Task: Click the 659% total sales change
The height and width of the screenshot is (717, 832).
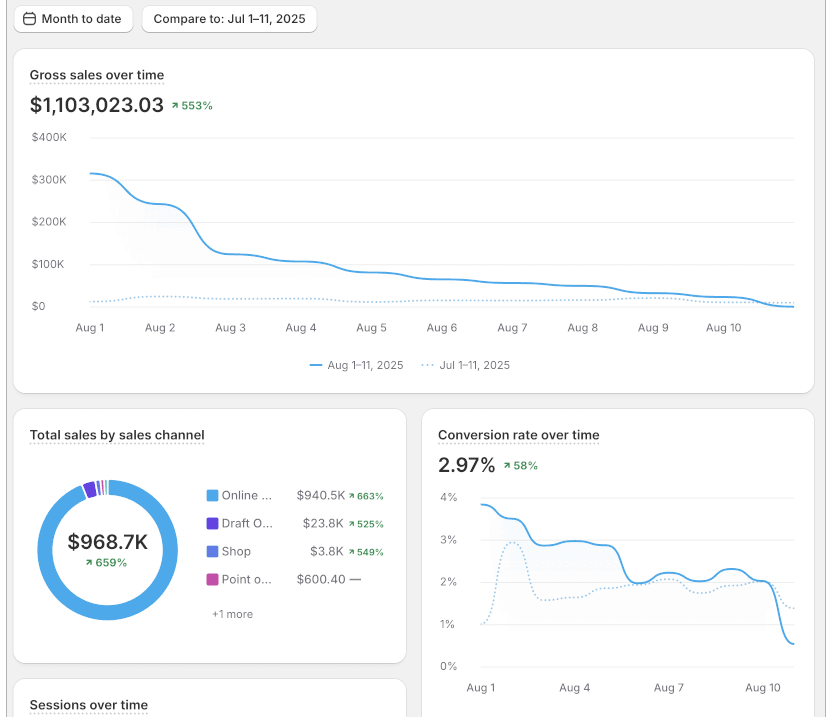Action: click(x=106, y=563)
